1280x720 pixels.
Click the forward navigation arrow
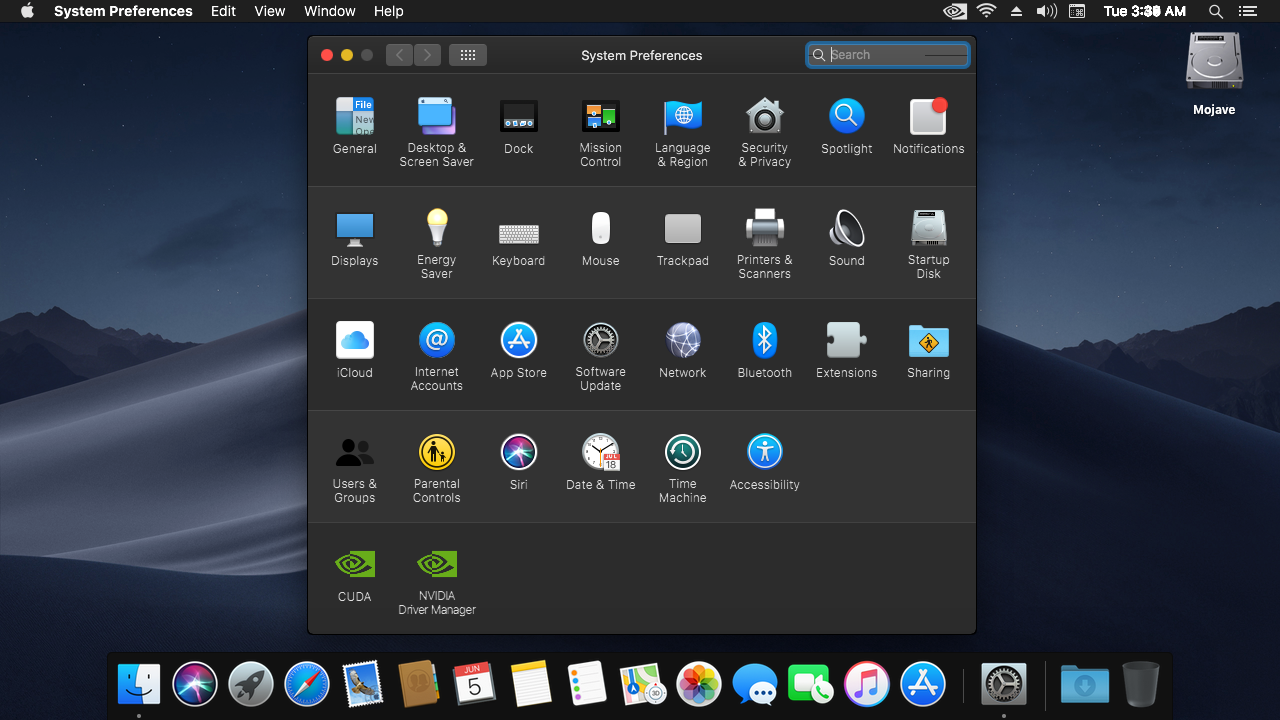tap(428, 55)
